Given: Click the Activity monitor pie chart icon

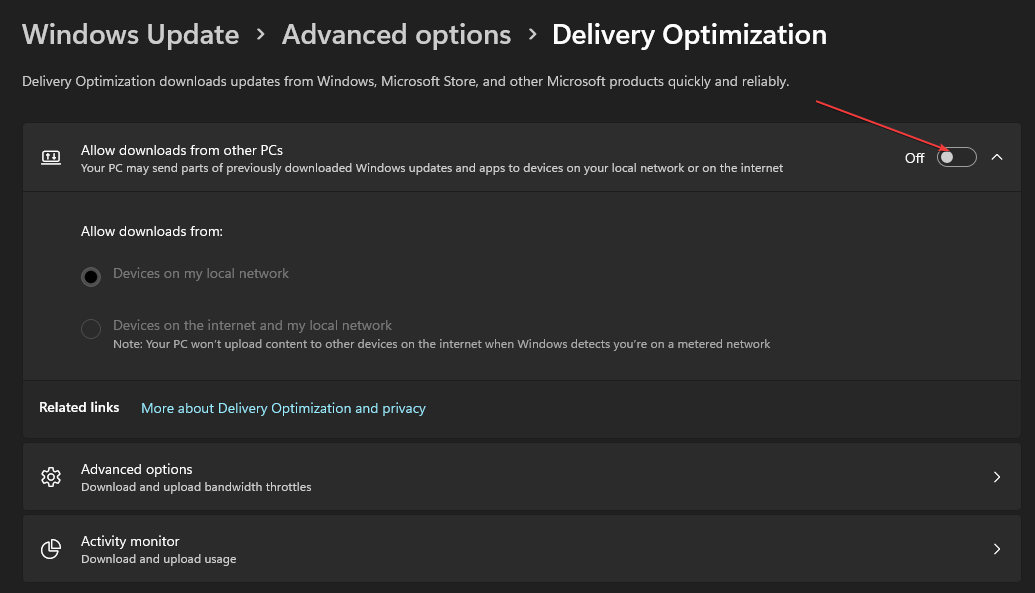Looking at the screenshot, I should (51, 549).
